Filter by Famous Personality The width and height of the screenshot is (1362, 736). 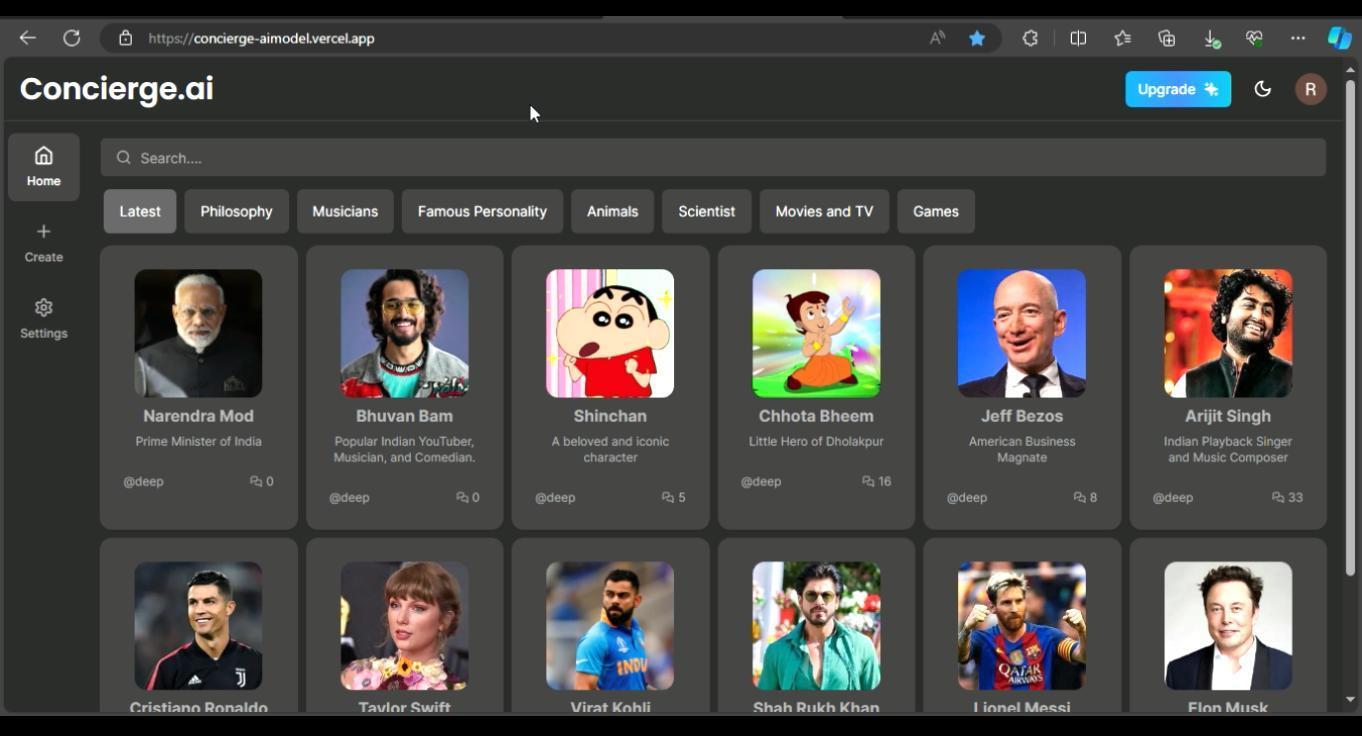[x=482, y=211]
